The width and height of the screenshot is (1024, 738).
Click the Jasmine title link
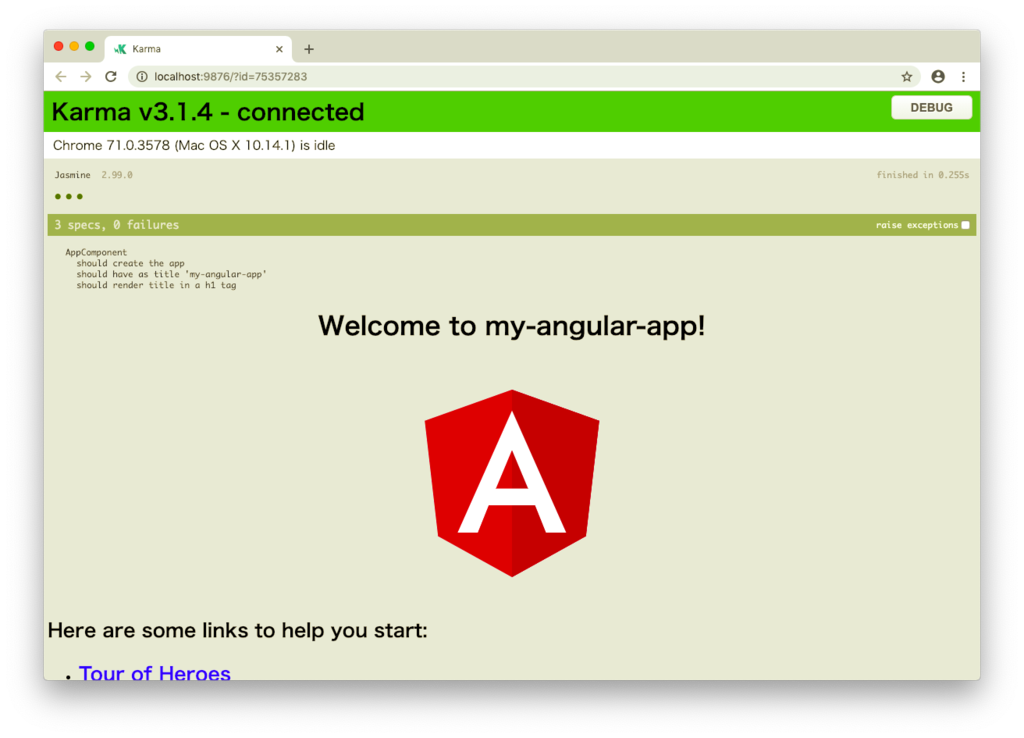click(x=72, y=175)
